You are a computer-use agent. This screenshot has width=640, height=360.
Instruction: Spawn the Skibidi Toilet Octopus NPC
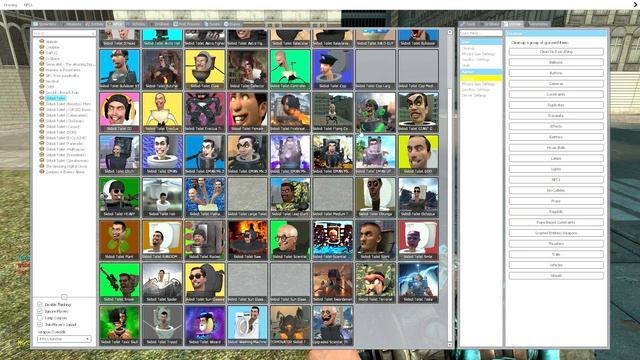418,198
